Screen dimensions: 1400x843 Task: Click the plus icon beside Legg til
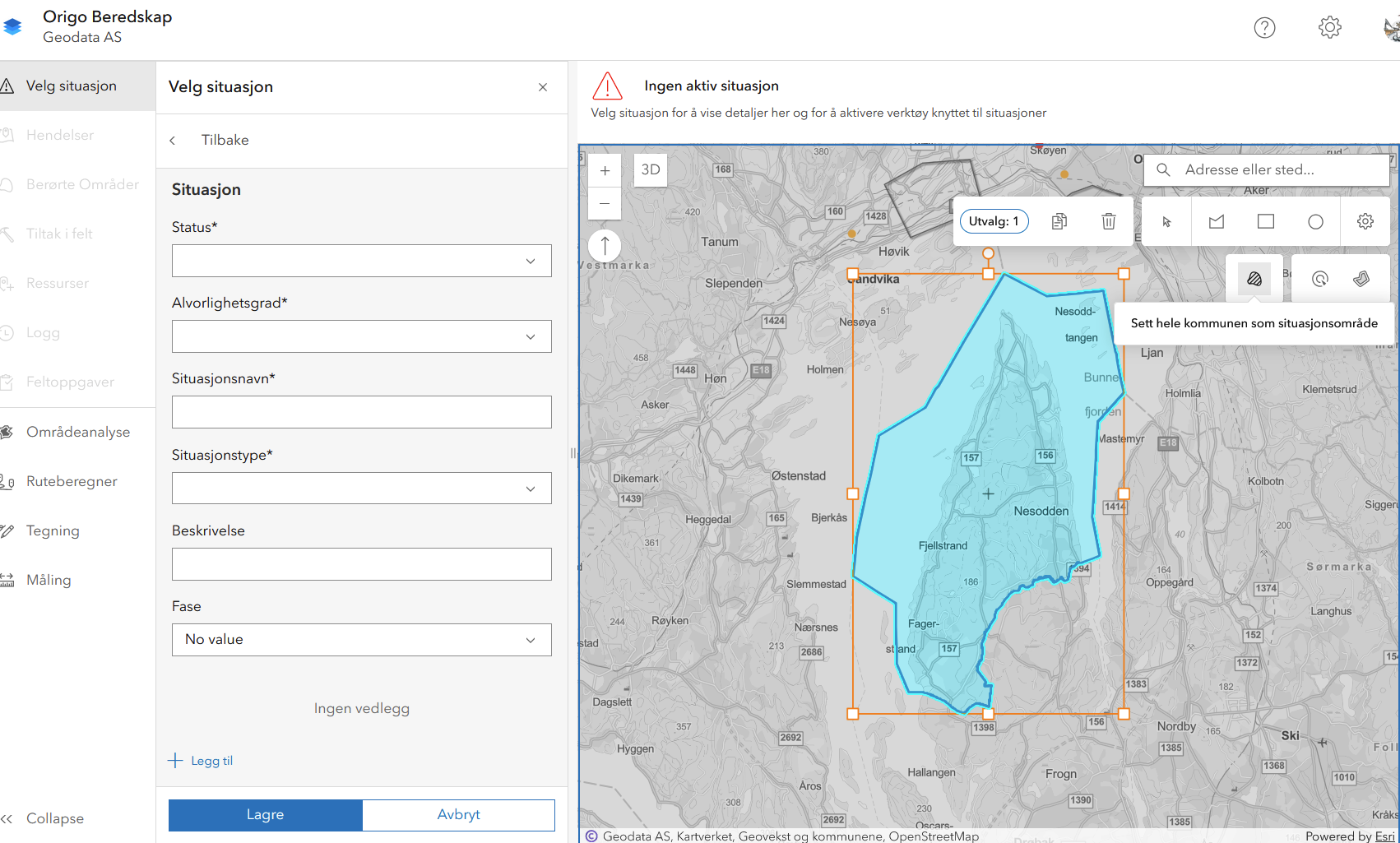tap(175, 761)
